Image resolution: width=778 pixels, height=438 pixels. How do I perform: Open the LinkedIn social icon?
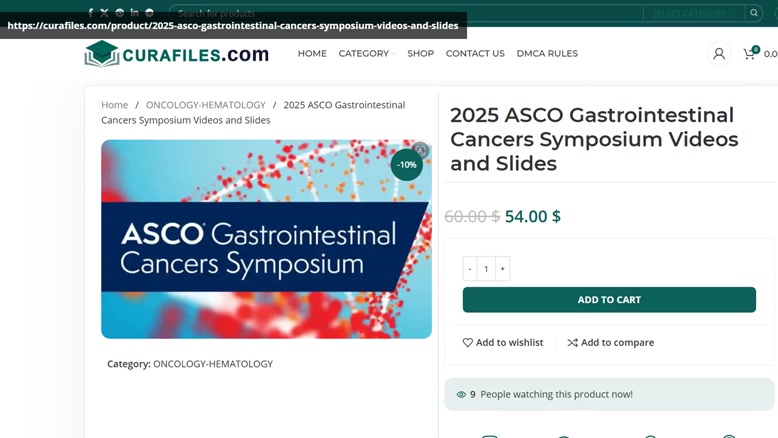[134, 12]
